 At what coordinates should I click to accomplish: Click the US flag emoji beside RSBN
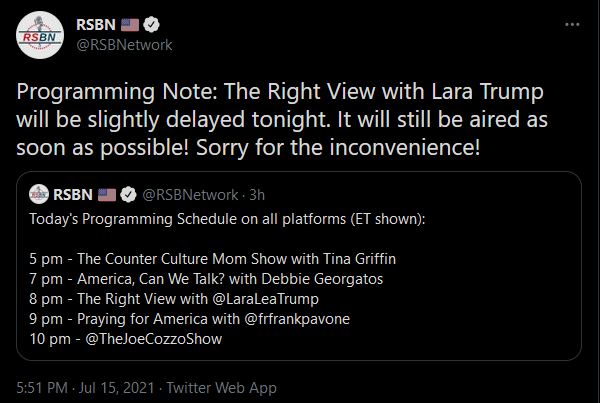[130, 25]
